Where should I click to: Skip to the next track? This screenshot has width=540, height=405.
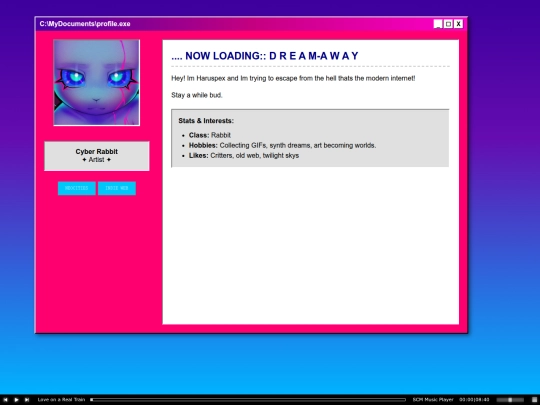[27, 399]
